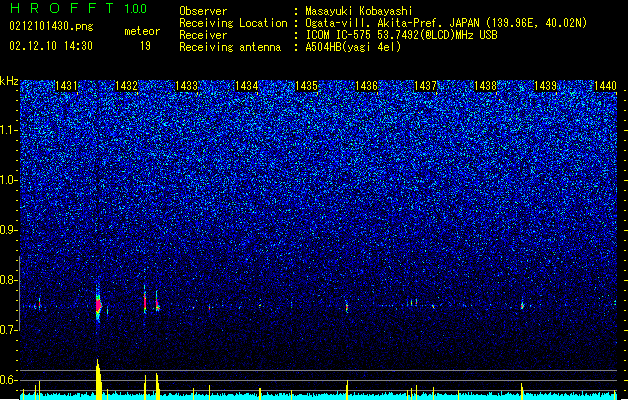Click the 1431 time marker
This screenshot has height=400, width=629.
(66, 86)
